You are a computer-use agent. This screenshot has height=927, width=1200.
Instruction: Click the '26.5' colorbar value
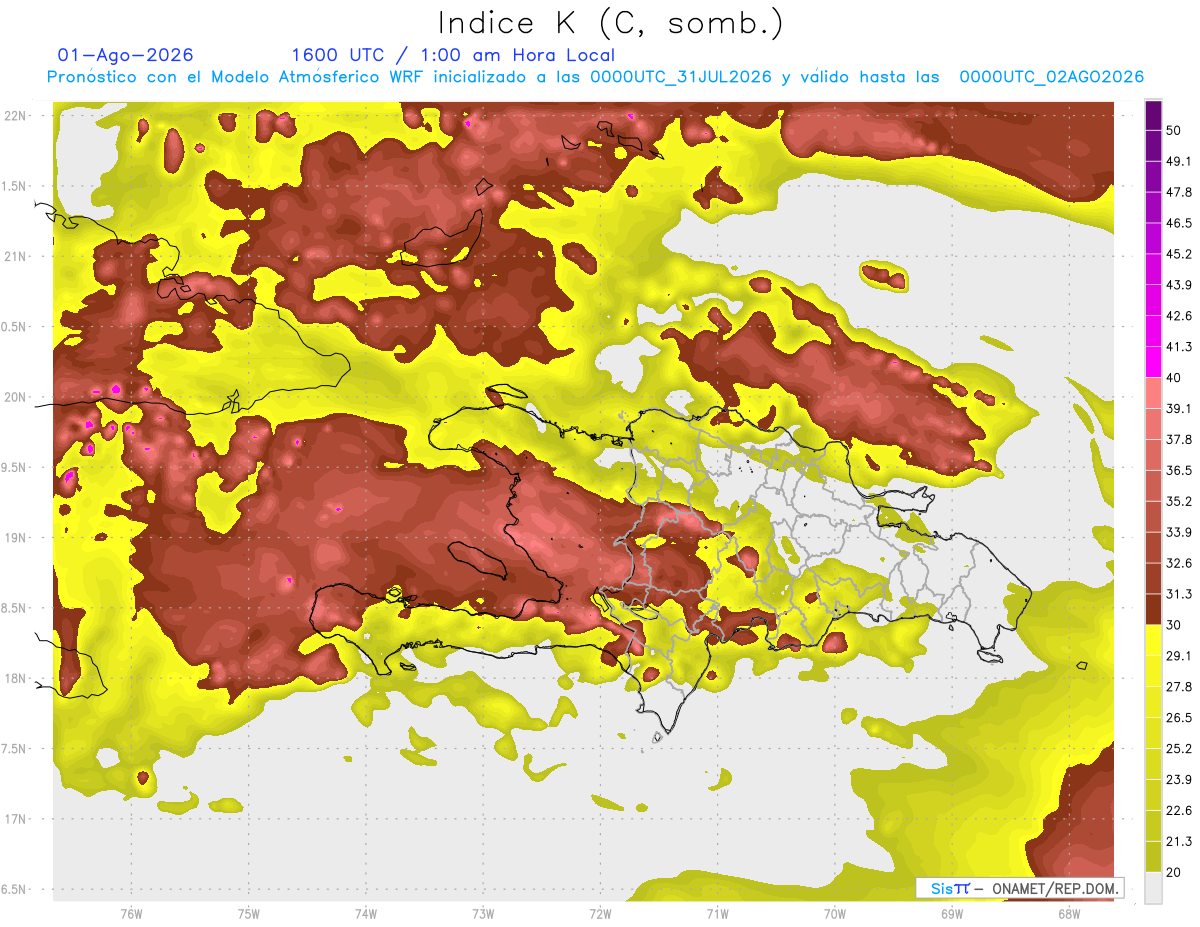[1179, 718]
